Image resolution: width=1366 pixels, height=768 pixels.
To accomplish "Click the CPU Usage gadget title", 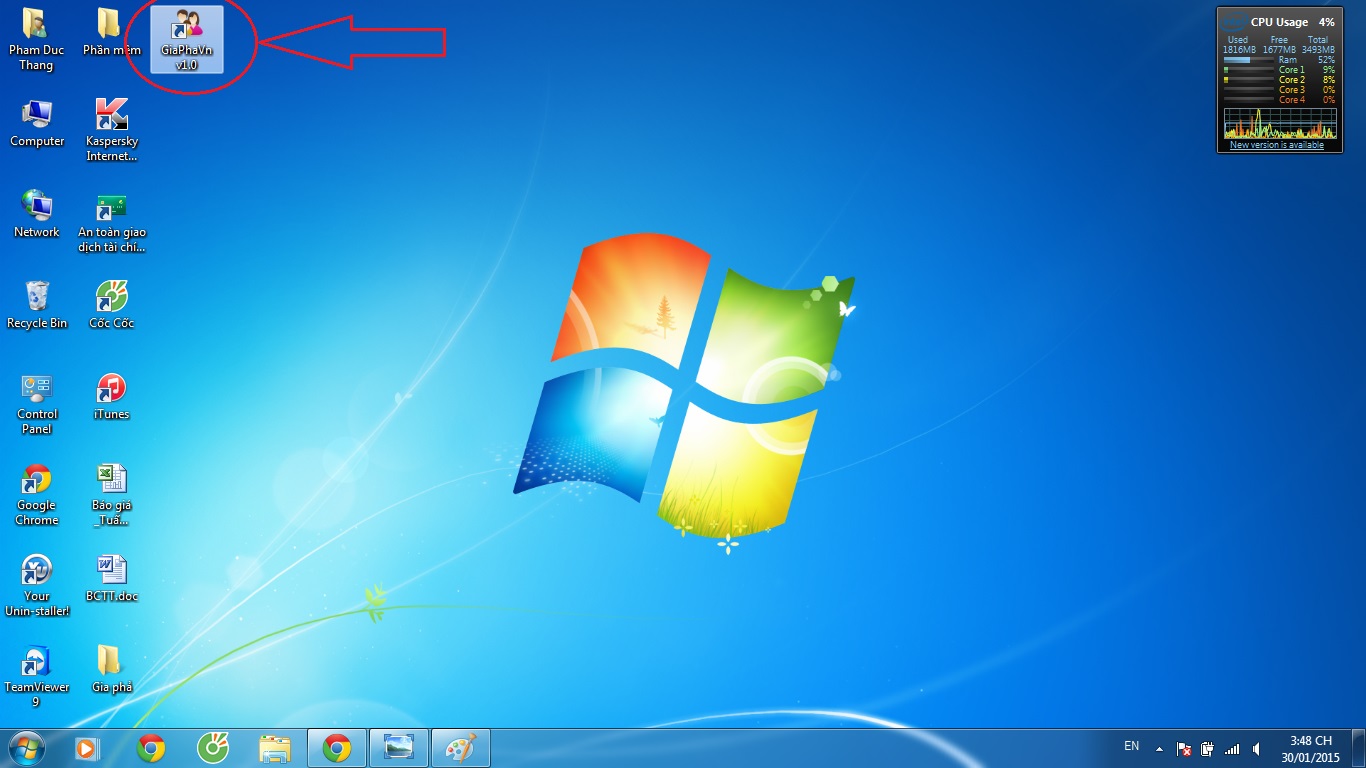I will pyautogui.click(x=1278, y=22).
